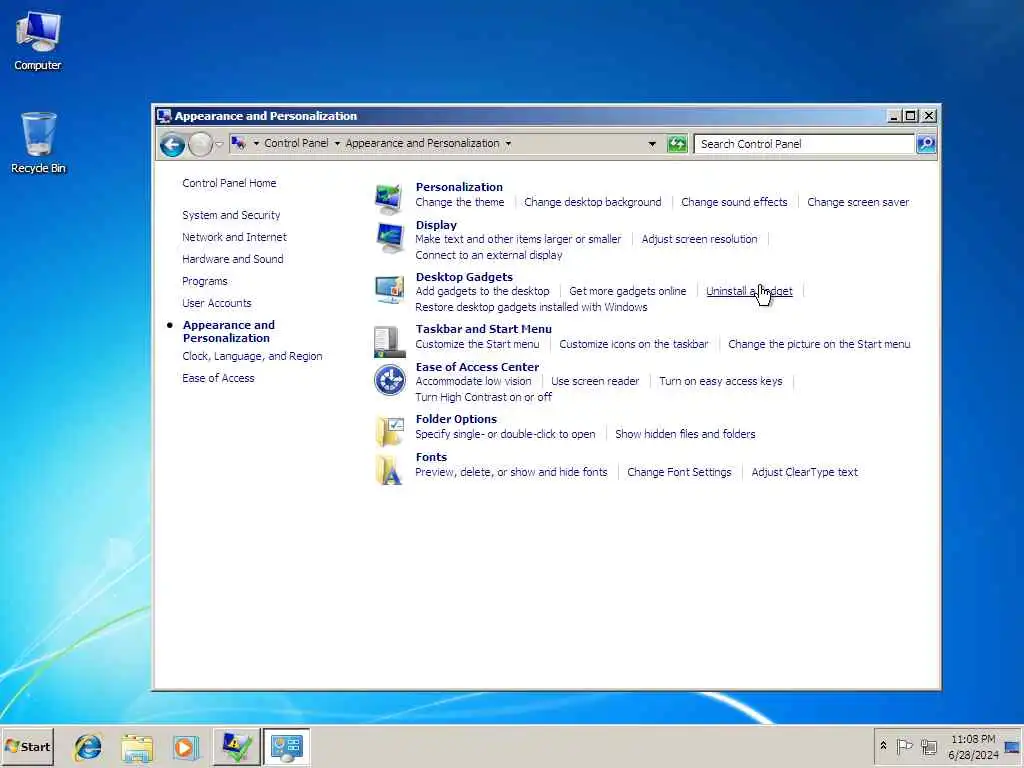
Task: Click Customize the Start menu link
Action: [x=477, y=344]
